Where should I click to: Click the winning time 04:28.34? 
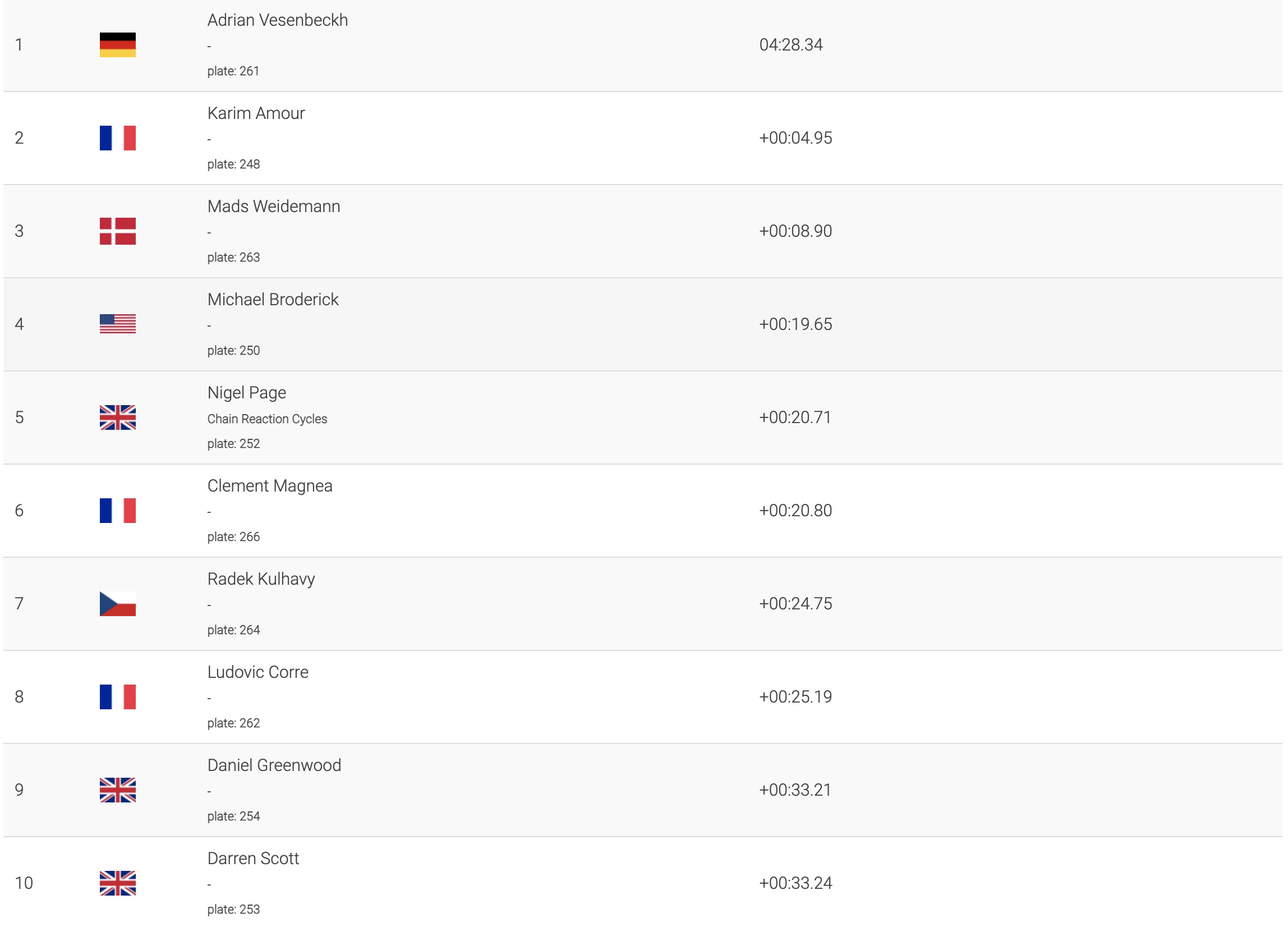pyautogui.click(x=790, y=45)
